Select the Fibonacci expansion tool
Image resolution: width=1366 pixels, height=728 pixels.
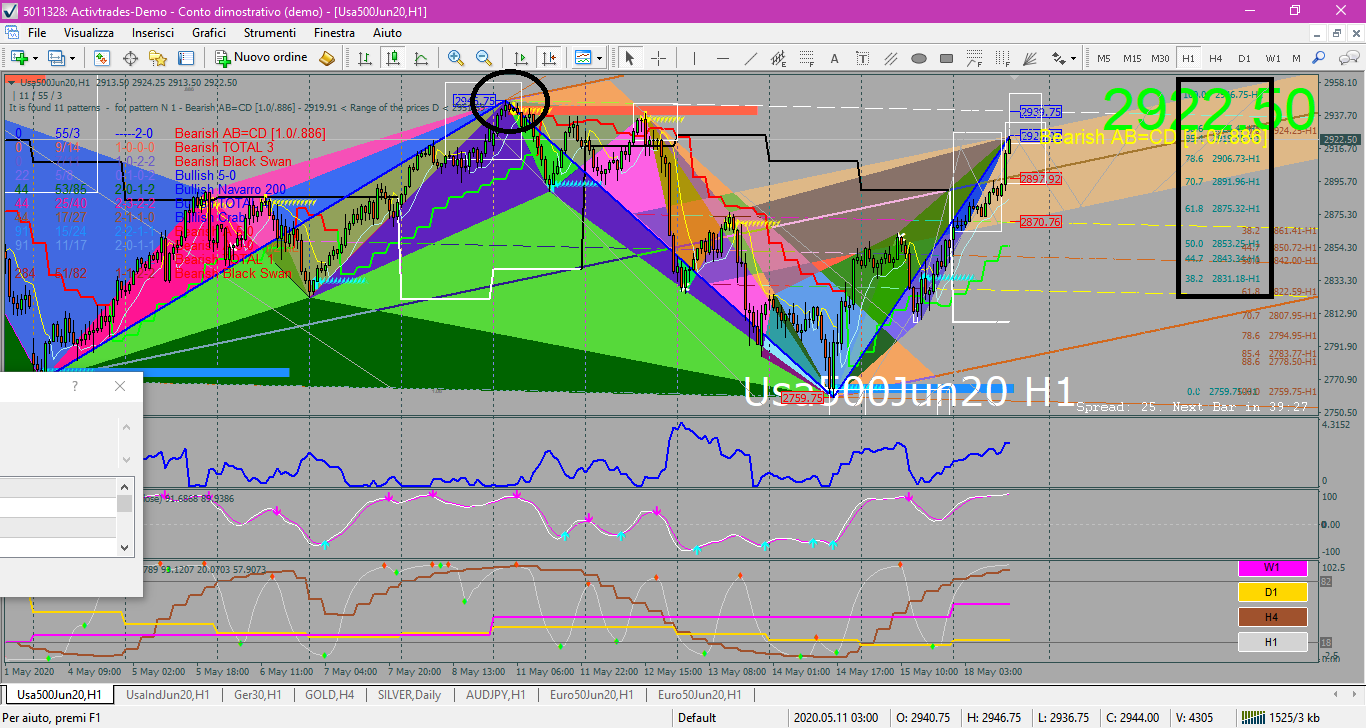[974, 58]
